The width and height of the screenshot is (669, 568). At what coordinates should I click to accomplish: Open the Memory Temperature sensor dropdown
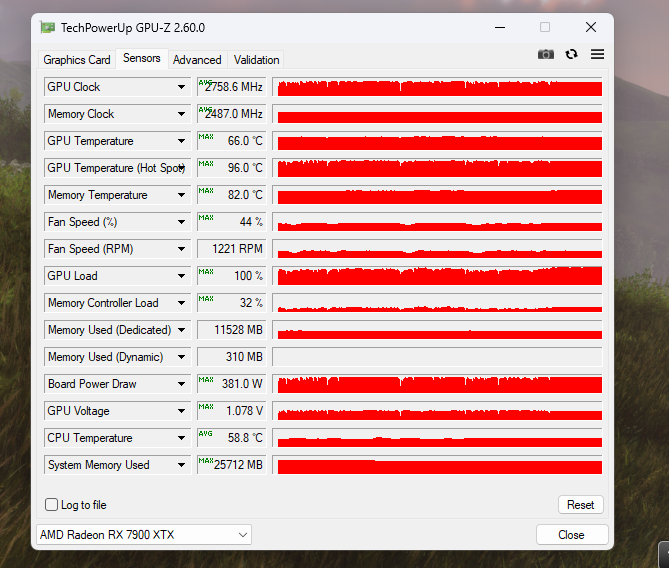[117, 195]
